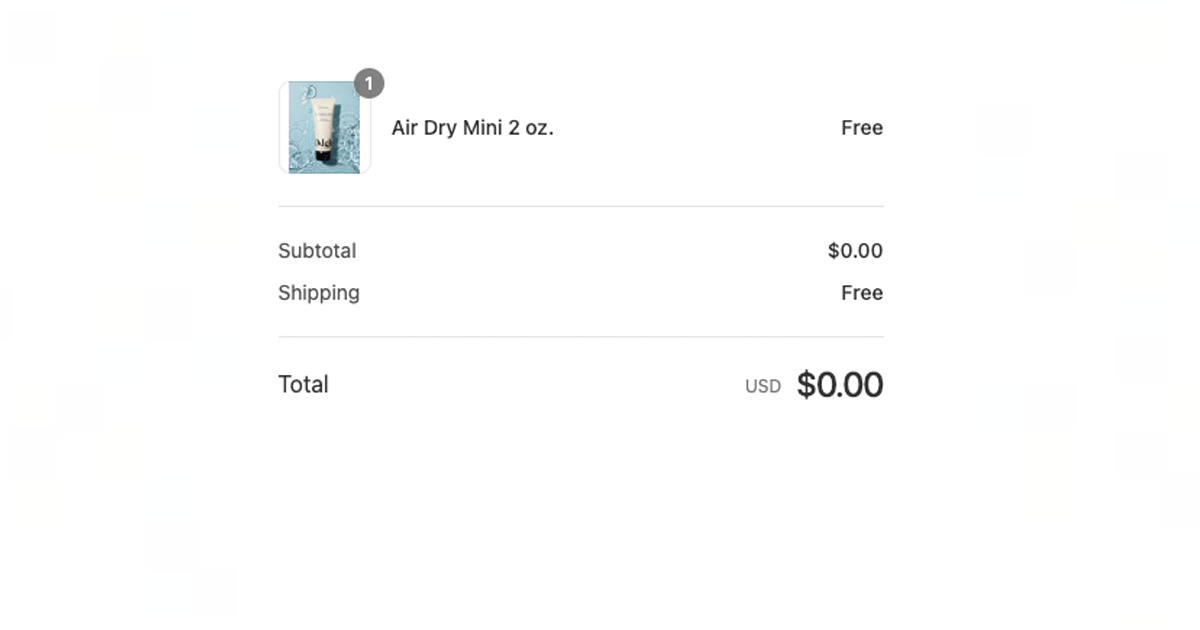Click the Free price beside Air Dry Mini
The width and height of the screenshot is (1200, 630).
[861, 128]
